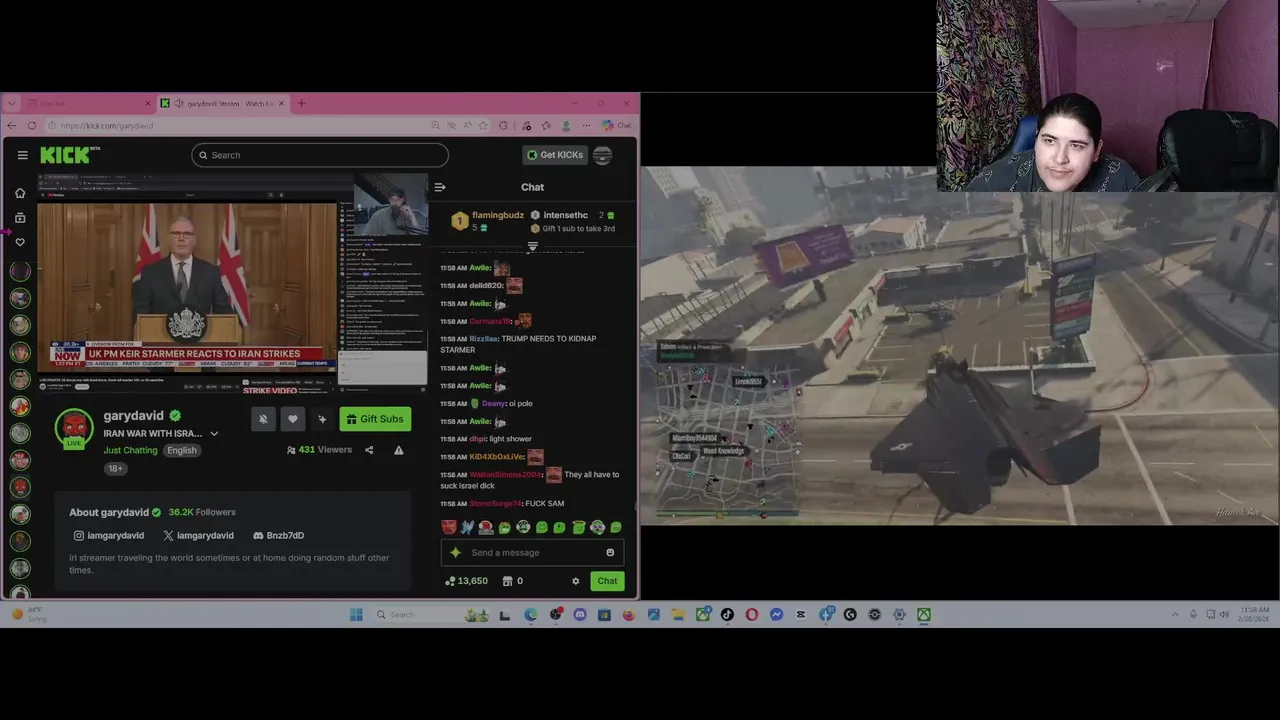Screen dimensions: 1280x720
Task: Switch to the garydavid Stream browser tab
Action: coord(224,103)
